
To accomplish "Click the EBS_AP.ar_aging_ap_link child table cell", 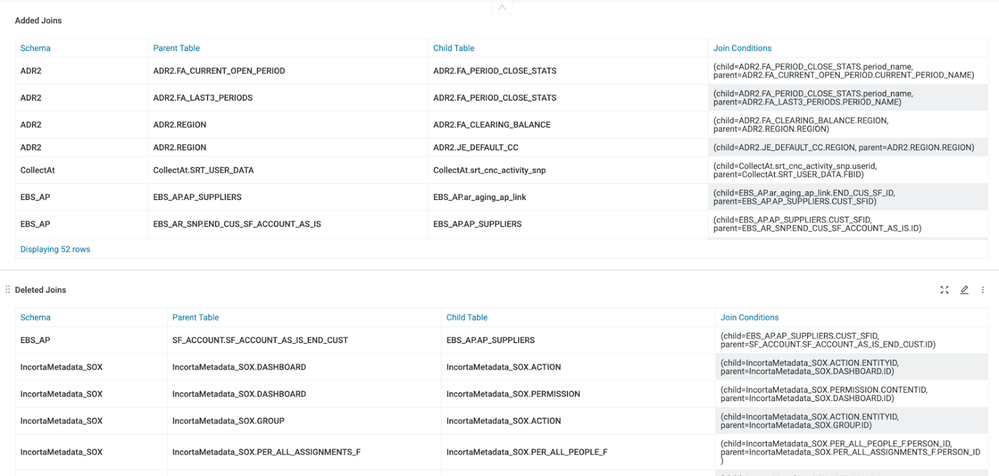I will point(479,197).
